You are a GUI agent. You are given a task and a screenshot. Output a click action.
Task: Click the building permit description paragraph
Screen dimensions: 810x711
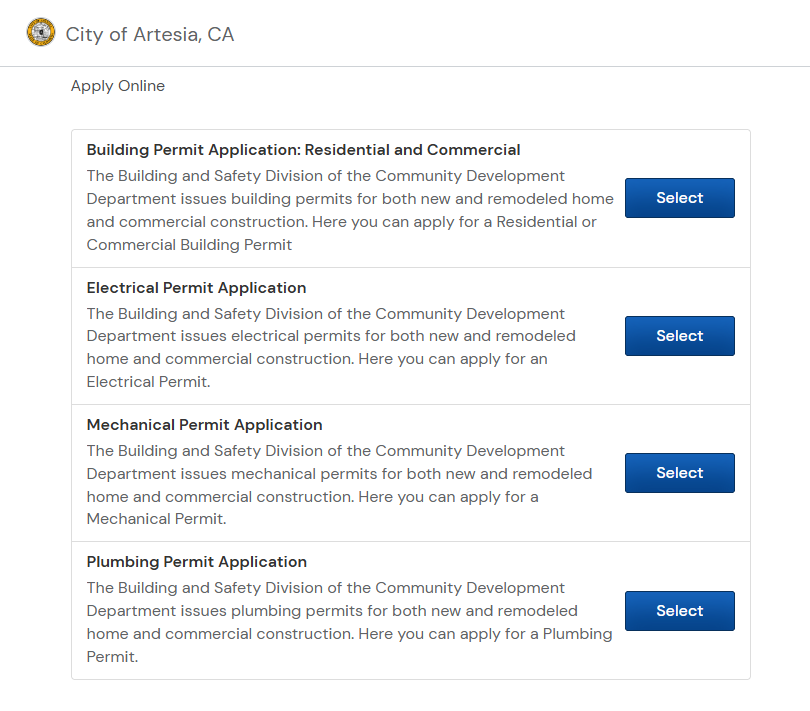pos(340,210)
